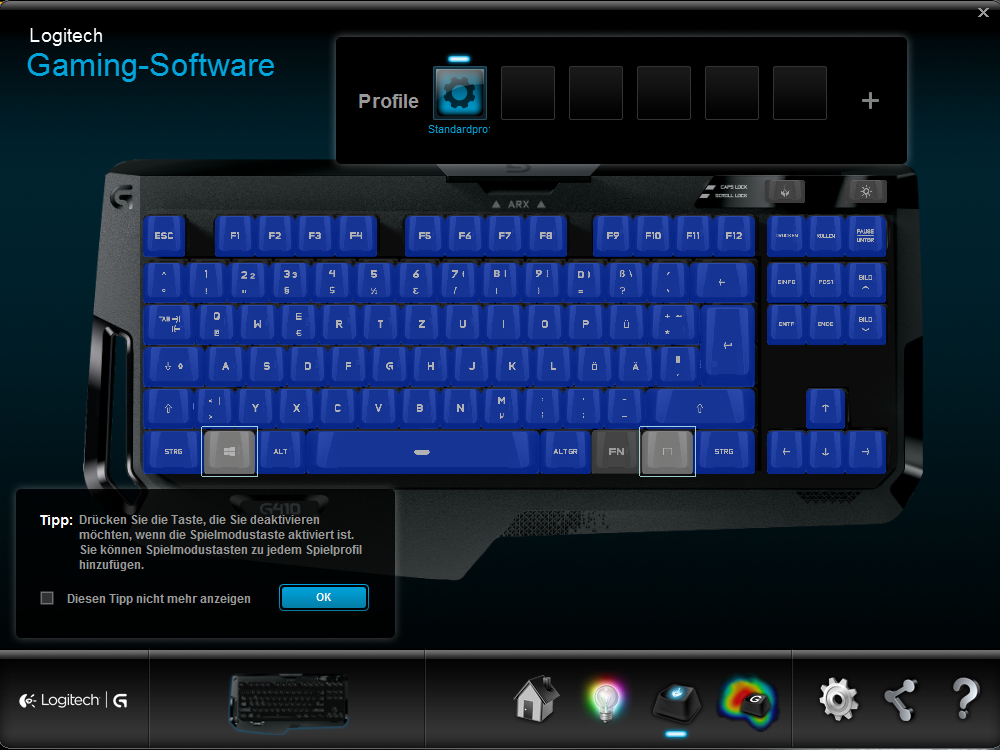1000x750 pixels.
Task: Open the key press heat map icon
Action: (x=747, y=702)
